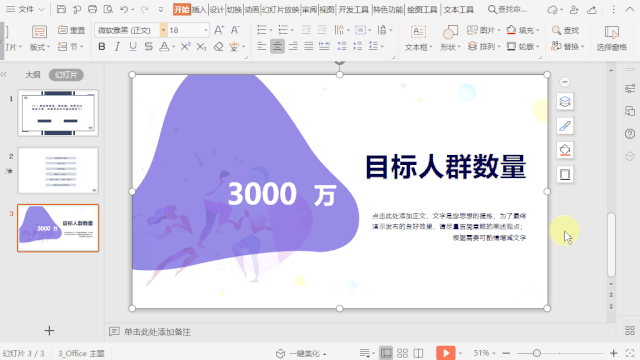Open the 文件 menu dropdown
This screenshot has height=360, width=640.
(x=25, y=9)
